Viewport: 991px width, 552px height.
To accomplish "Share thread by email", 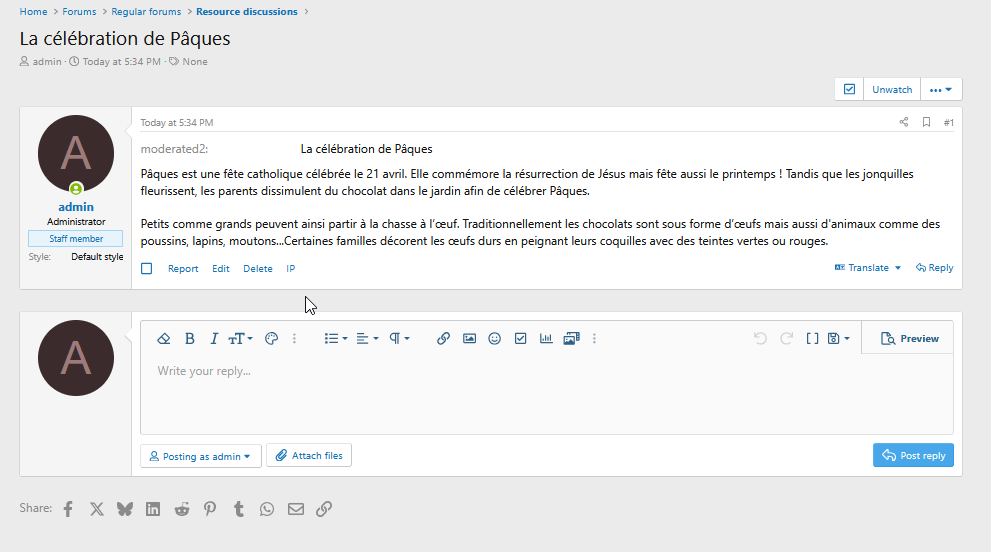I will click(296, 509).
